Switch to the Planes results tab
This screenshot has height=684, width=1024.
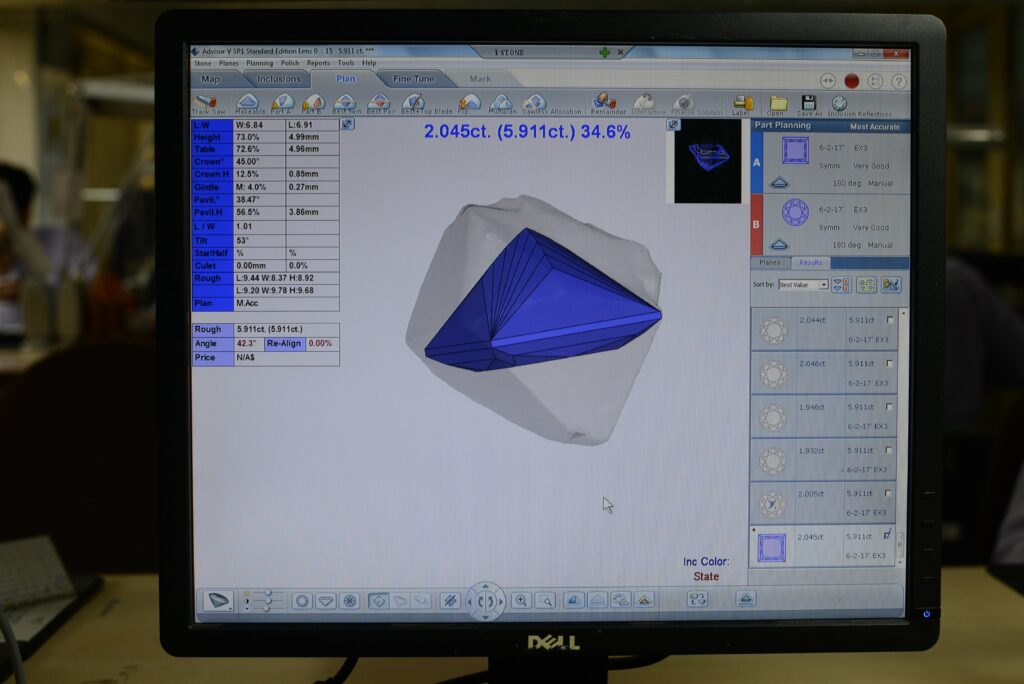pyautogui.click(x=769, y=263)
